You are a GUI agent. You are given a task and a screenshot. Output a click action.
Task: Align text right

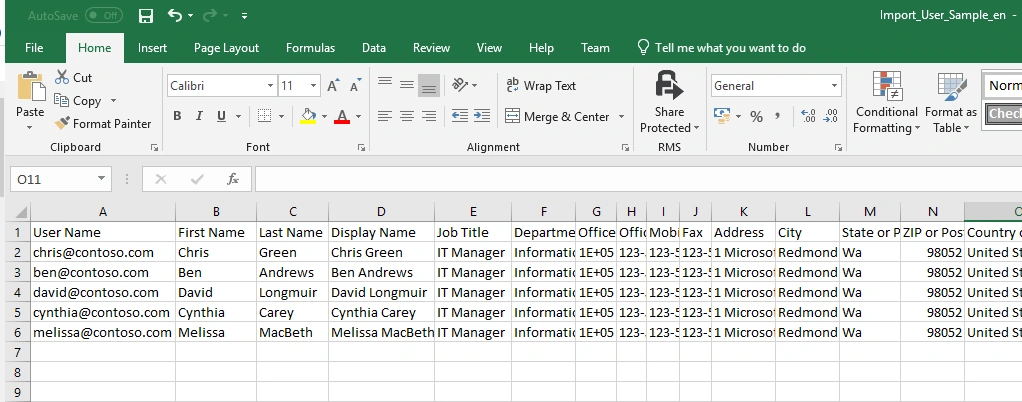click(x=429, y=116)
